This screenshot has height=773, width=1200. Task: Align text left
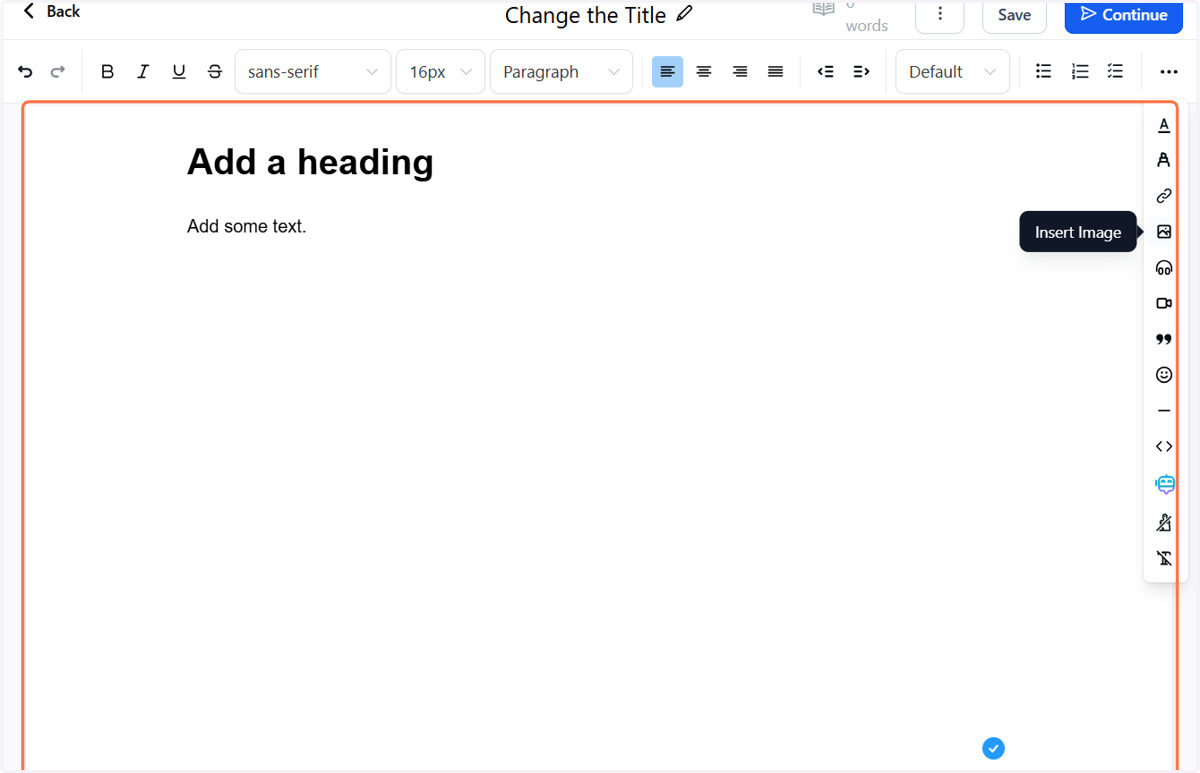[668, 72]
